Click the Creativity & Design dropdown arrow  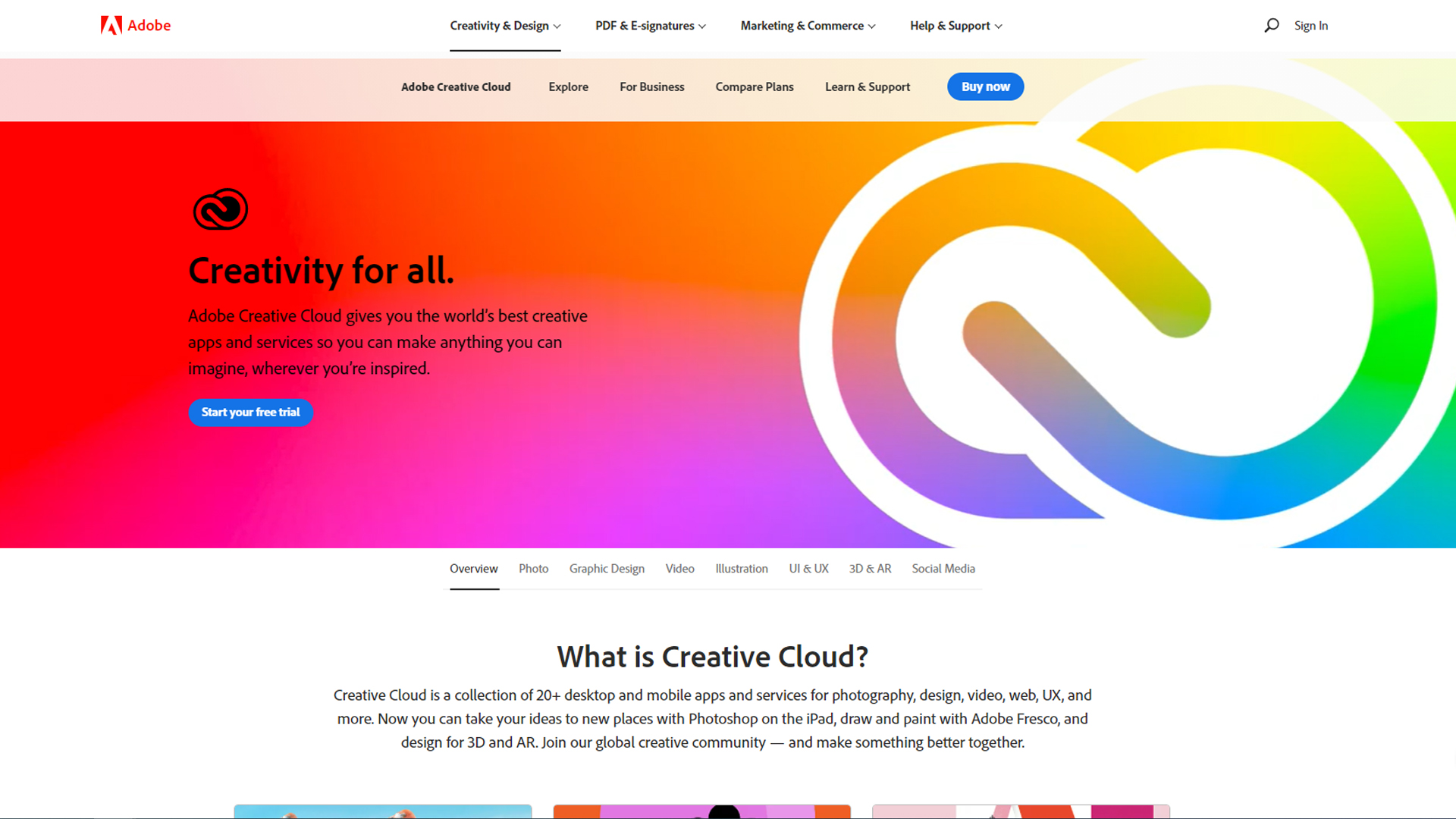[557, 25]
